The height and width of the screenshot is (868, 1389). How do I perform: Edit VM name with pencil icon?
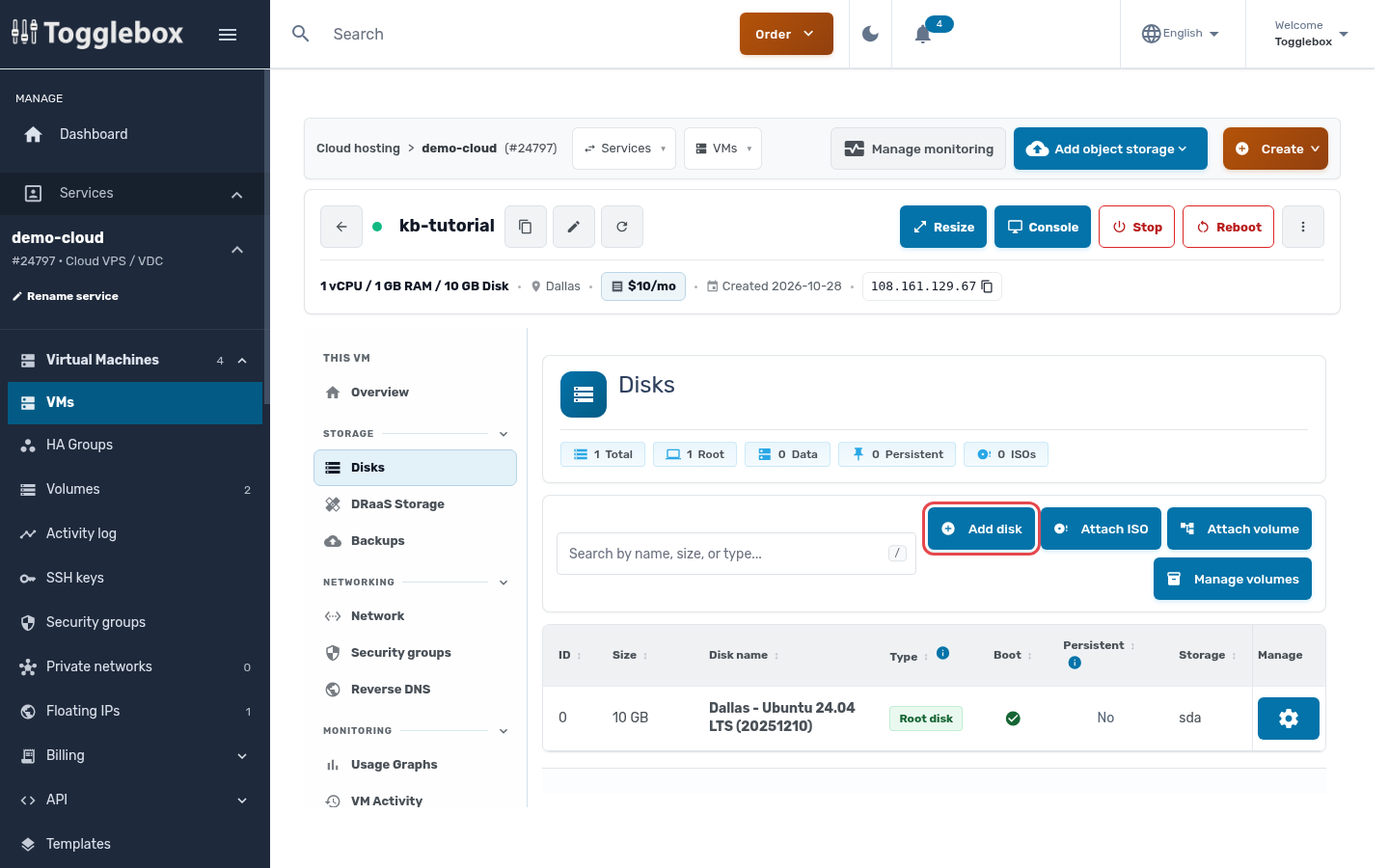(574, 227)
